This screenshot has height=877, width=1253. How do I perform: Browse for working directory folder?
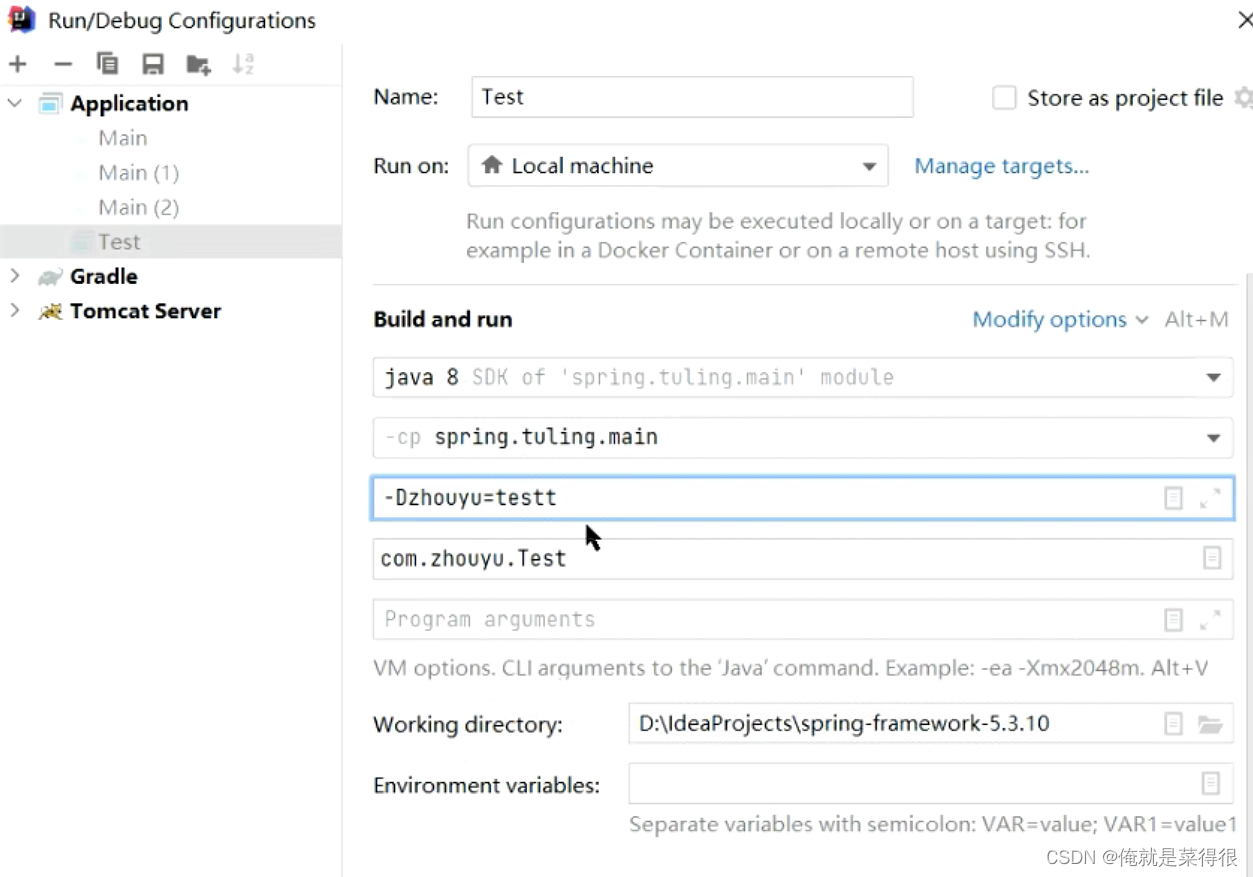pos(1210,724)
